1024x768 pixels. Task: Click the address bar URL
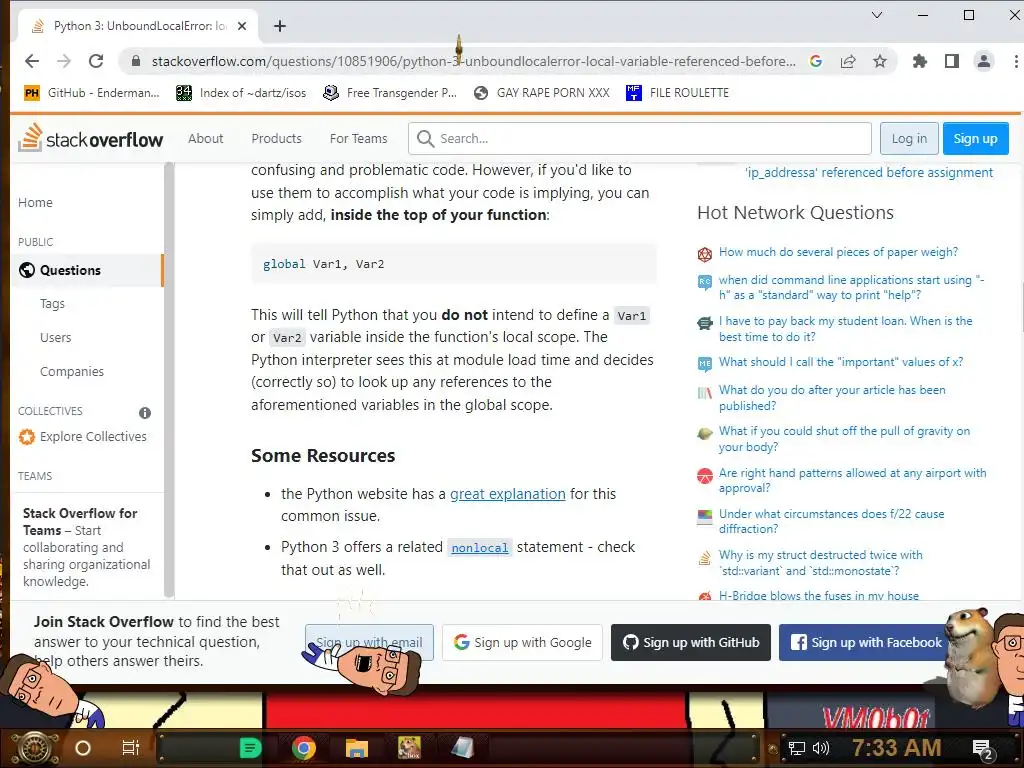(x=473, y=61)
